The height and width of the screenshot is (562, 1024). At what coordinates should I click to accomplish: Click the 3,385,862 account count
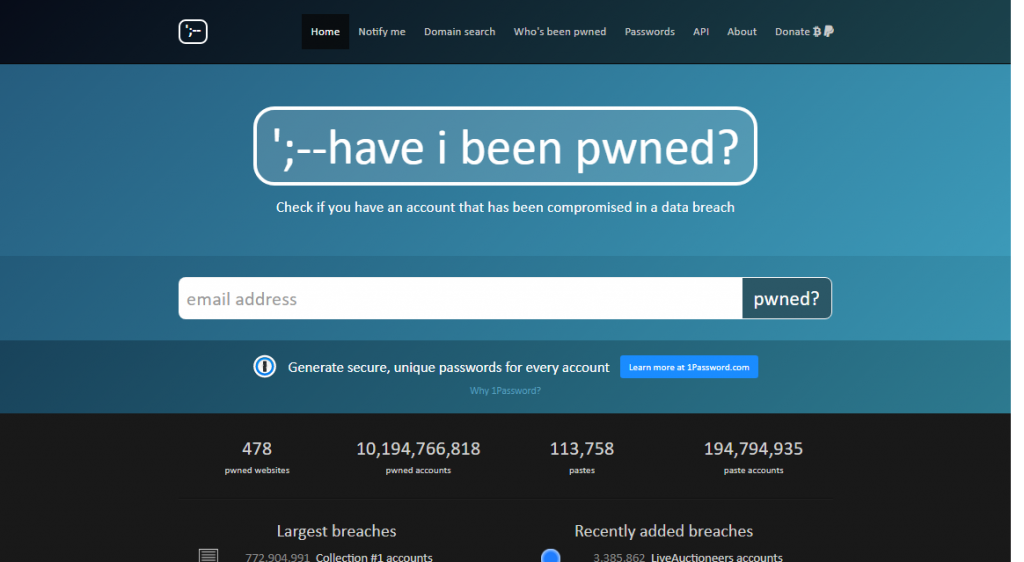tap(618, 557)
